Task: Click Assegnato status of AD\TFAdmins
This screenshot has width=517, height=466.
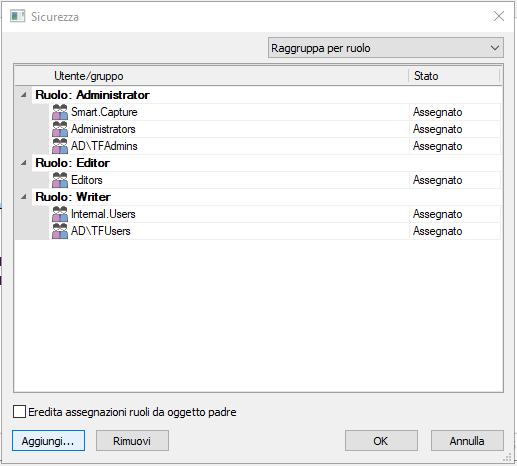Action: click(437, 146)
